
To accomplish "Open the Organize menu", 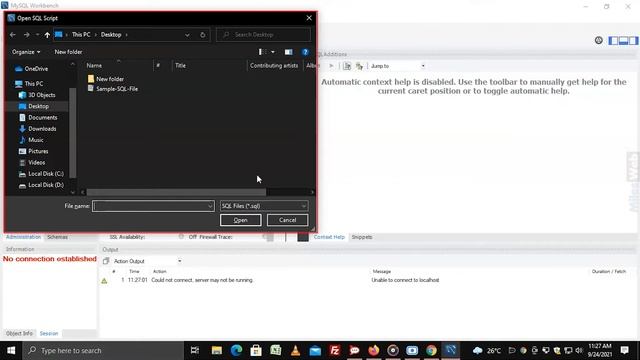I will click(26, 52).
